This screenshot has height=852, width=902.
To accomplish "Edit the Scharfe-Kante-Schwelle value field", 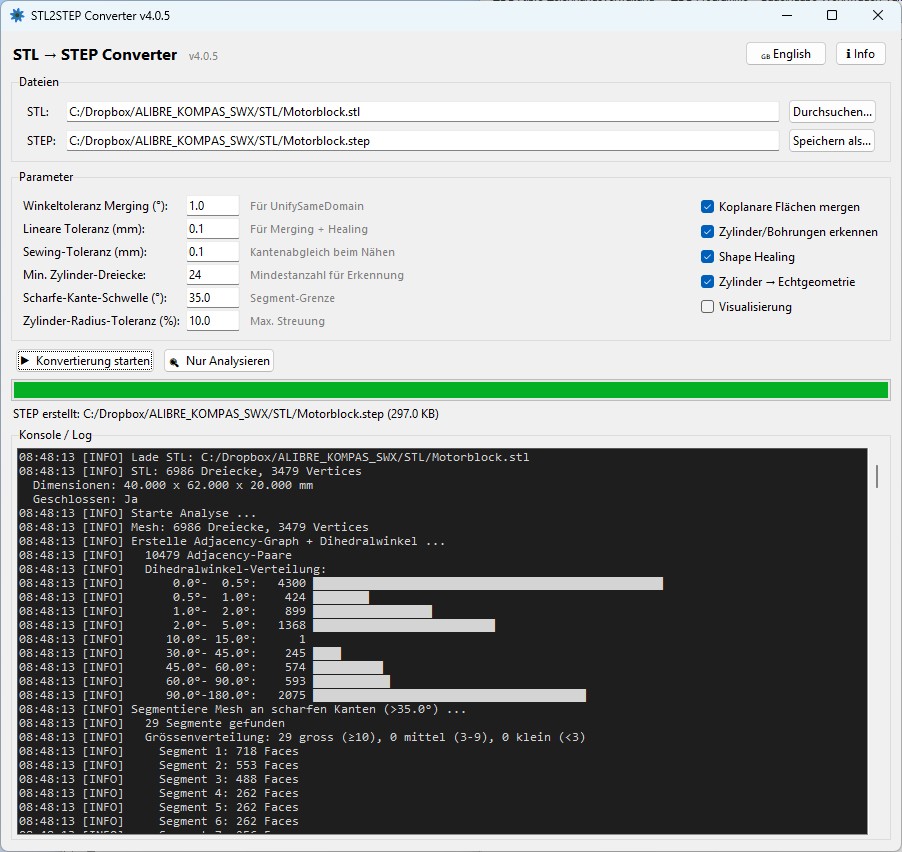I will (212, 298).
